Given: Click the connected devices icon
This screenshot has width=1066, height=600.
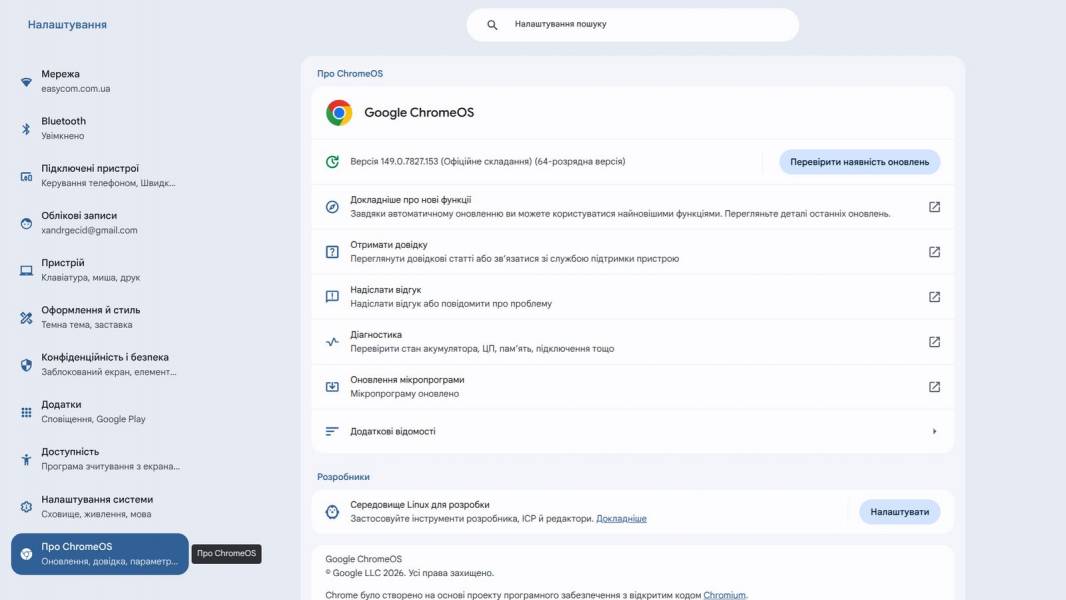Looking at the screenshot, I should point(26,176).
